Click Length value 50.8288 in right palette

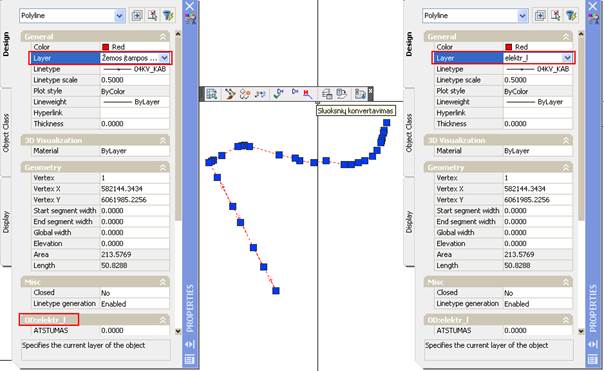[x=538, y=266]
